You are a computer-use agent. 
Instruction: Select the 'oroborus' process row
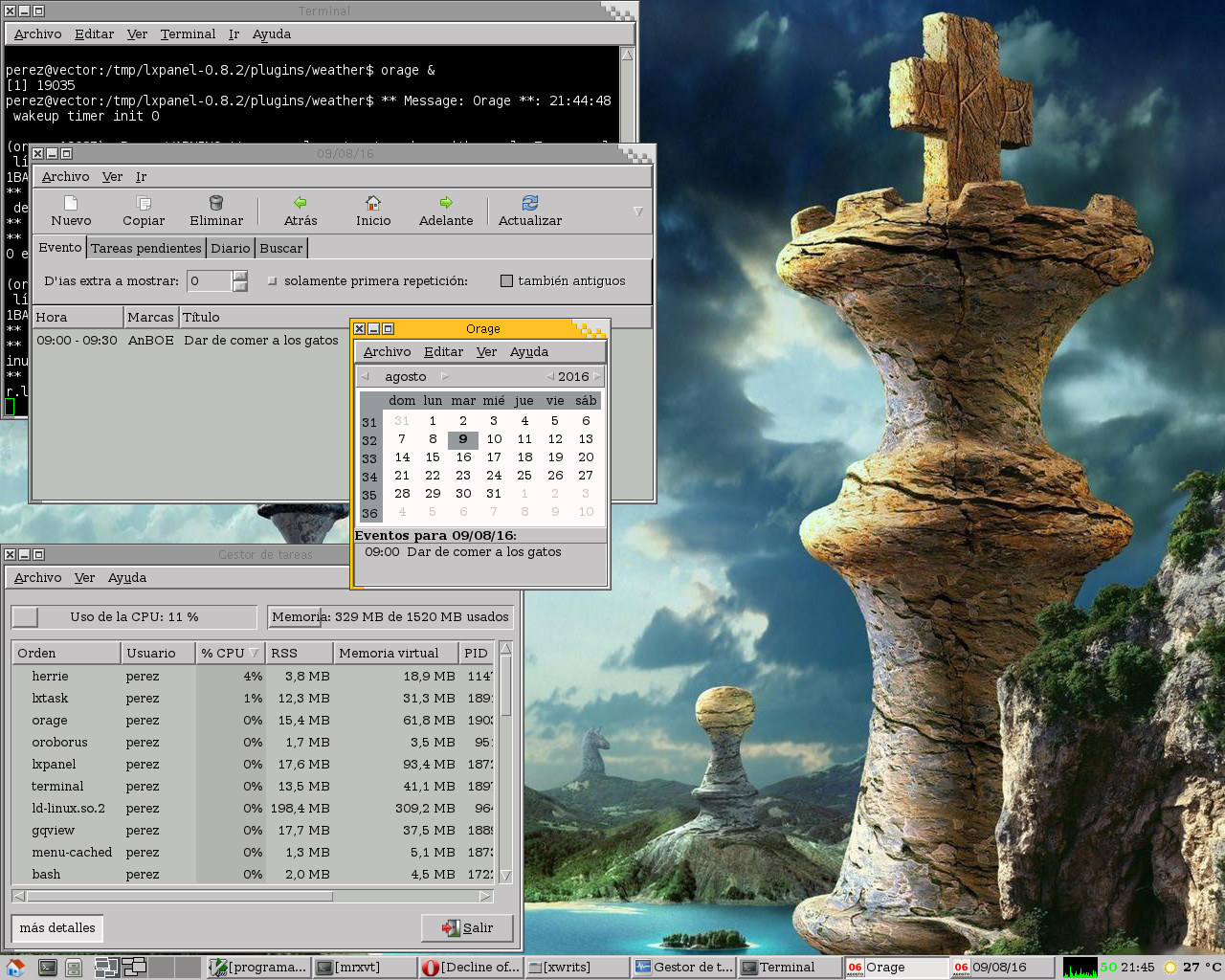click(254, 743)
